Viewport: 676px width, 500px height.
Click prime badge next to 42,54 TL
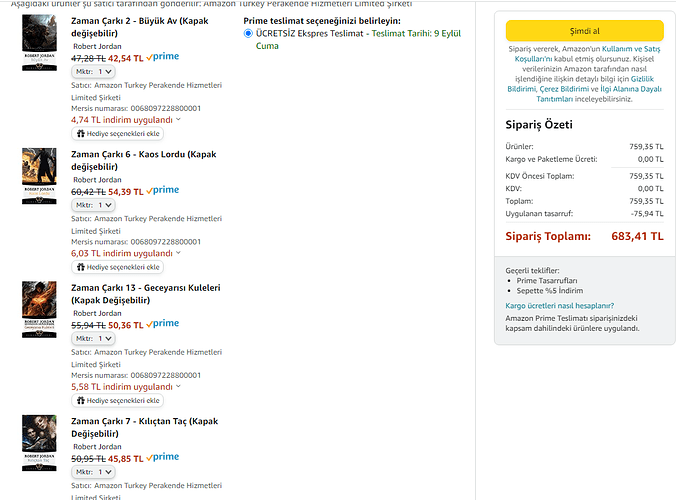(163, 56)
